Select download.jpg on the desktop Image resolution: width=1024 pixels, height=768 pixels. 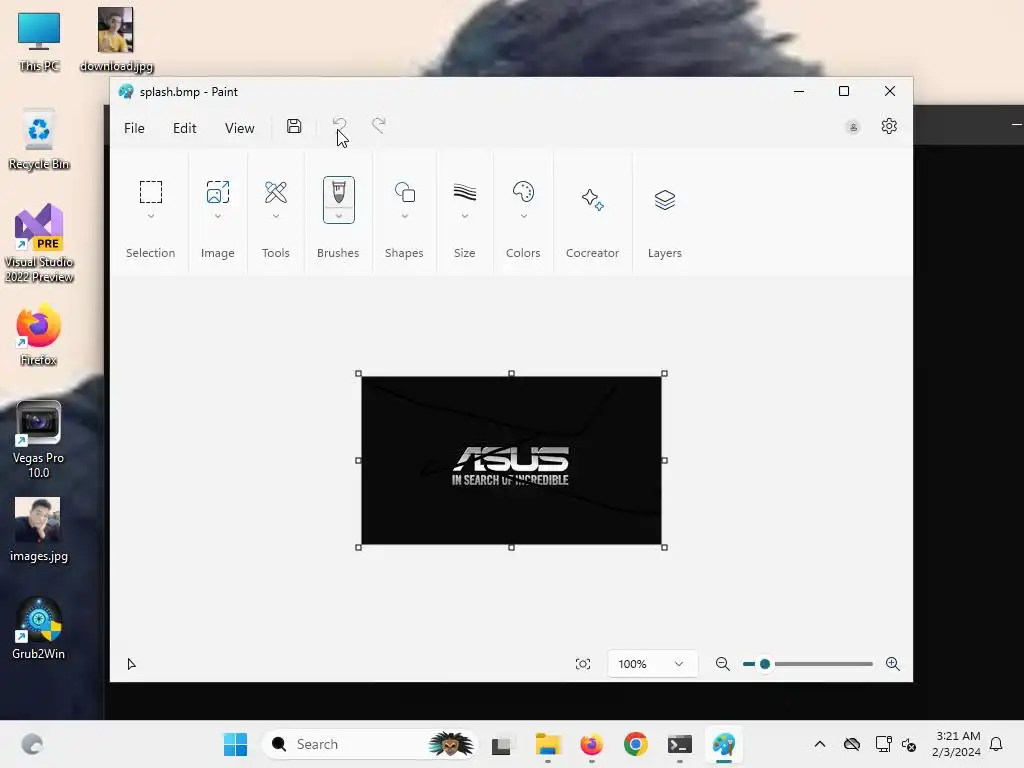click(116, 39)
